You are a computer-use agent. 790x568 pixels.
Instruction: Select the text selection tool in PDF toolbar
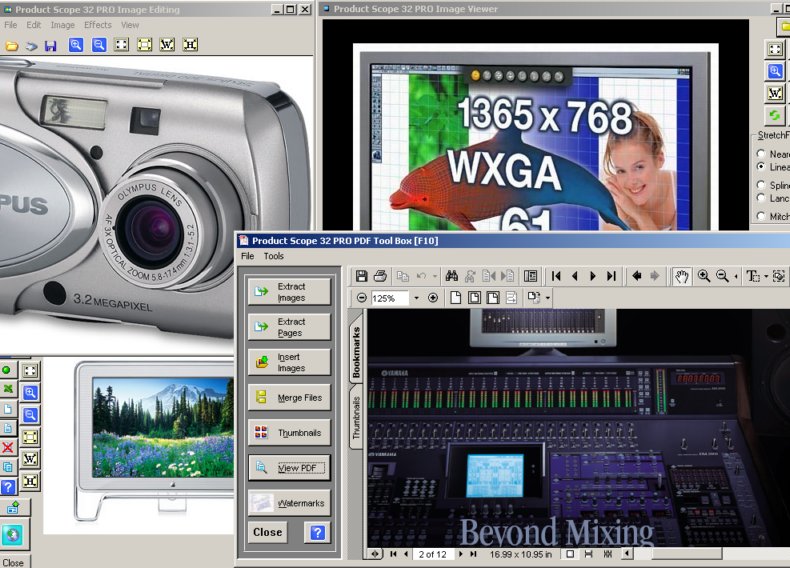(x=753, y=276)
